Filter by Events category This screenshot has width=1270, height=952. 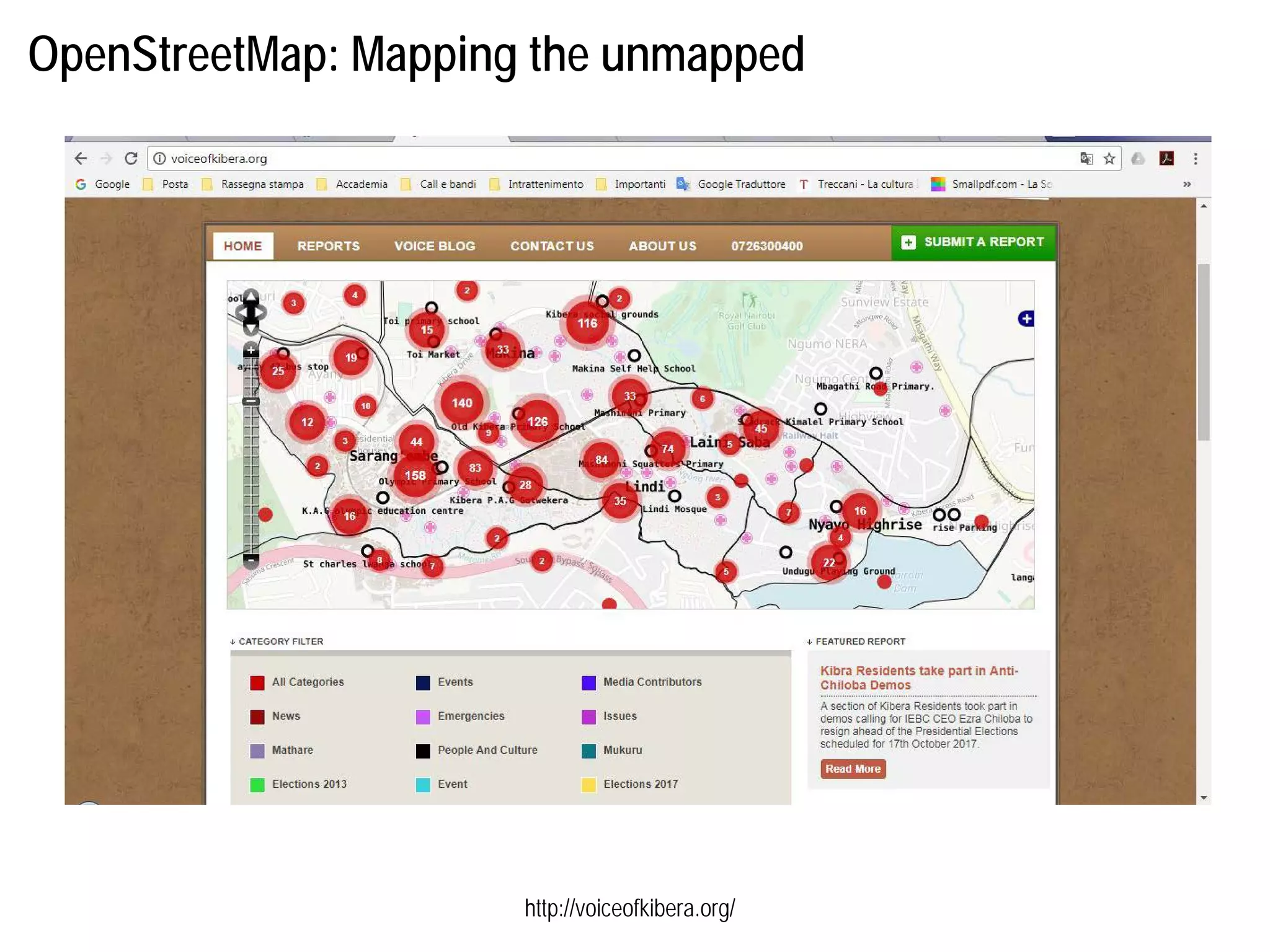pyautogui.click(x=445, y=682)
